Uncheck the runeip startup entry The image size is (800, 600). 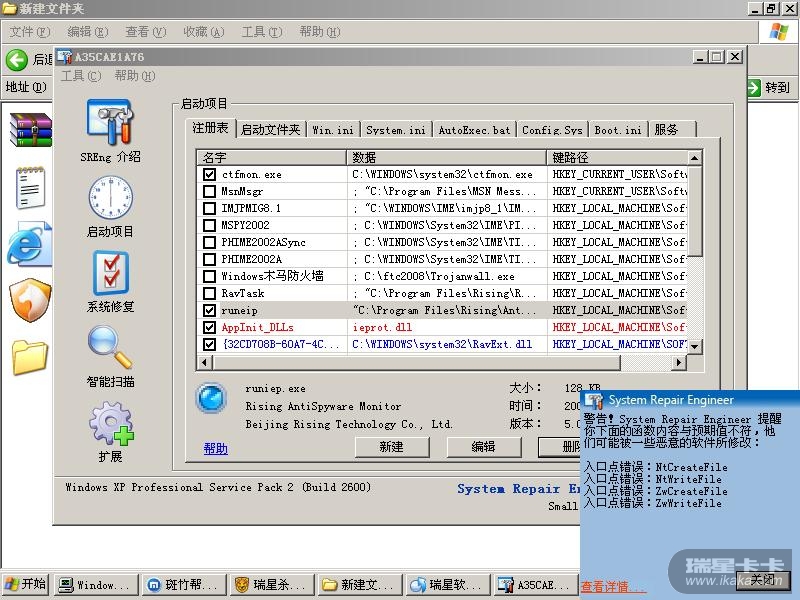pyautogui.click(x=209, y=310)
